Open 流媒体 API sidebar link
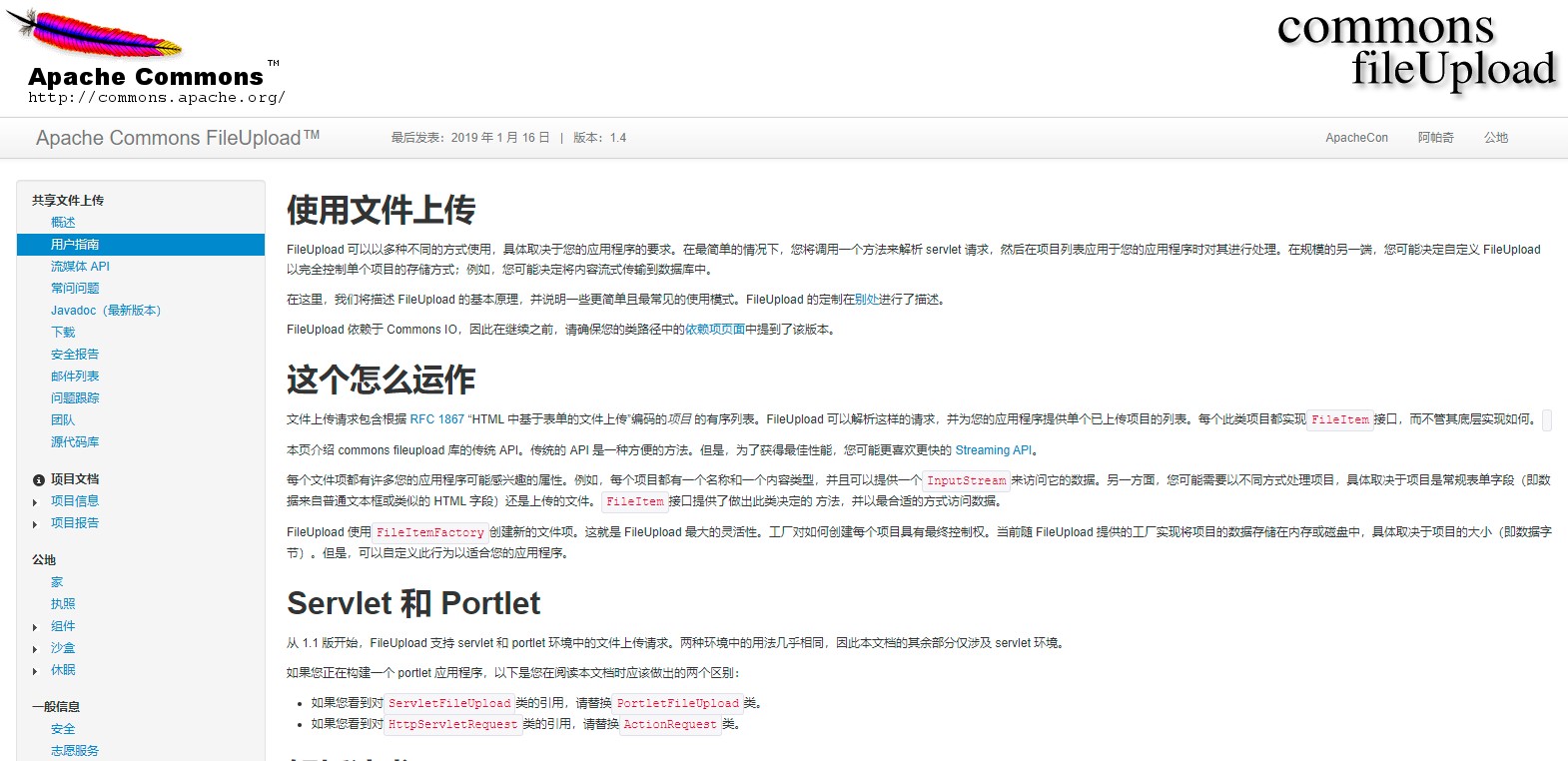Viewport: 1568px width, 761px height. (x=80, y=267)
